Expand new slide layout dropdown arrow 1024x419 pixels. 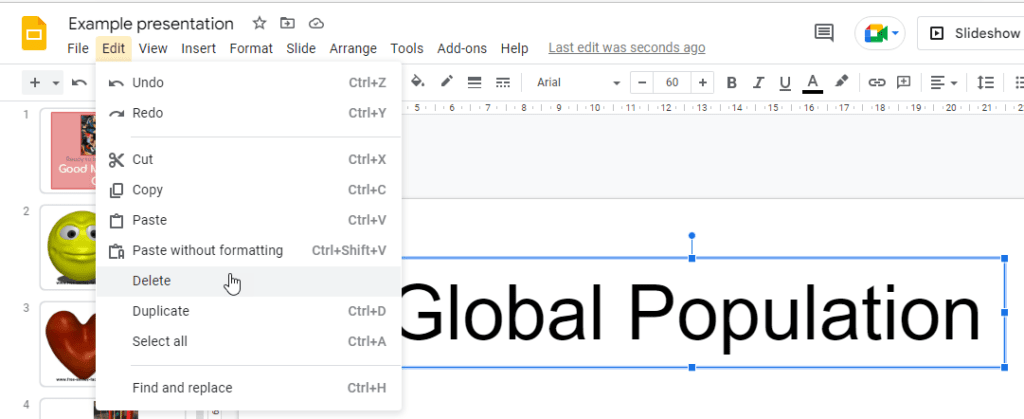[x=56, y=83]
